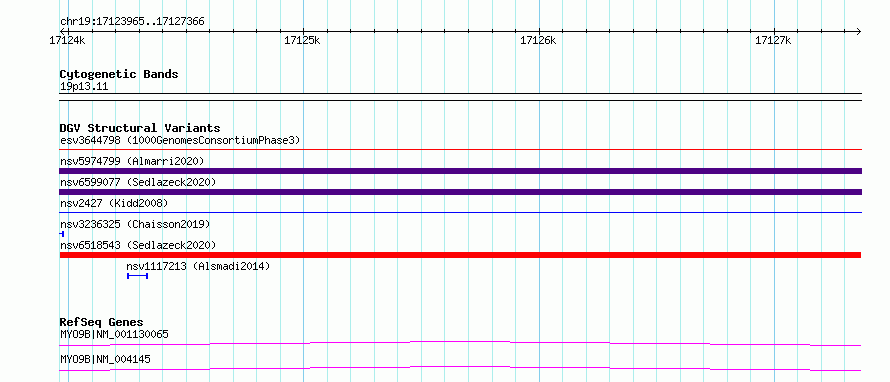Click the small blue nsv3236325 variant glyph
The width and height of the screenshot is (890, 382).
coord(62,234)
